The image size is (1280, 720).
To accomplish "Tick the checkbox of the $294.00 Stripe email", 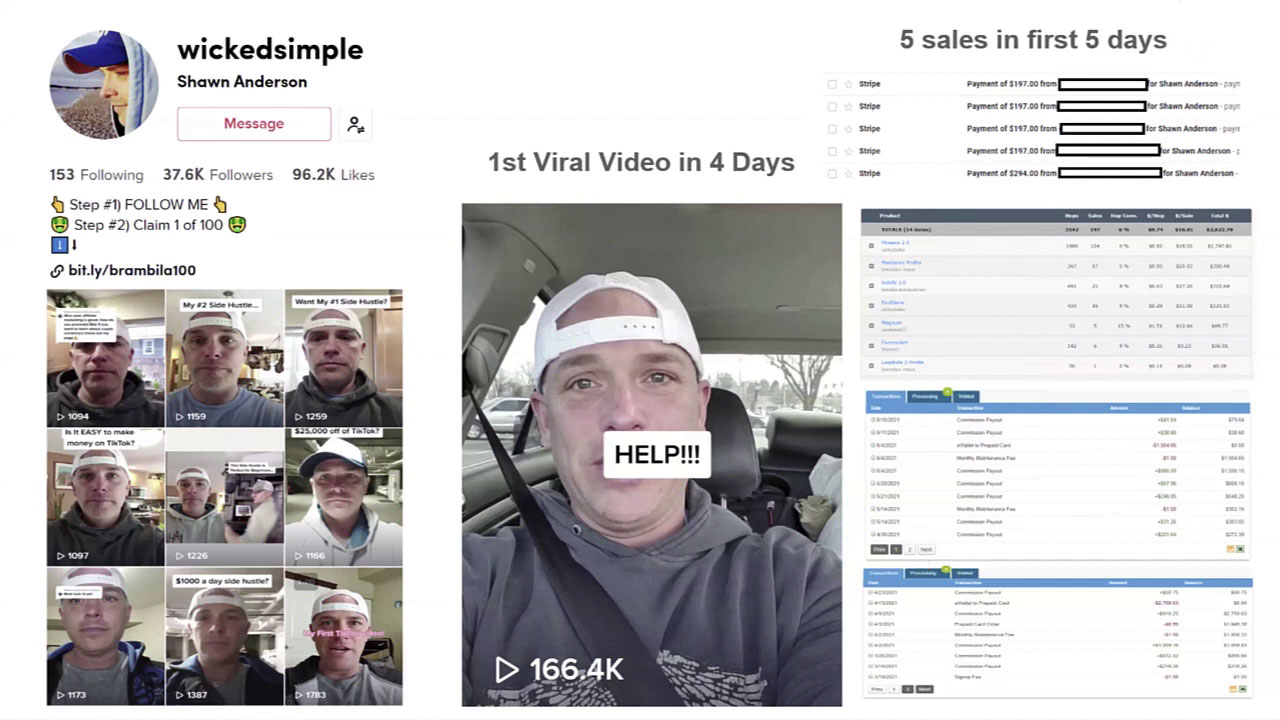I will pyautogui.click(x=832, y=173).
